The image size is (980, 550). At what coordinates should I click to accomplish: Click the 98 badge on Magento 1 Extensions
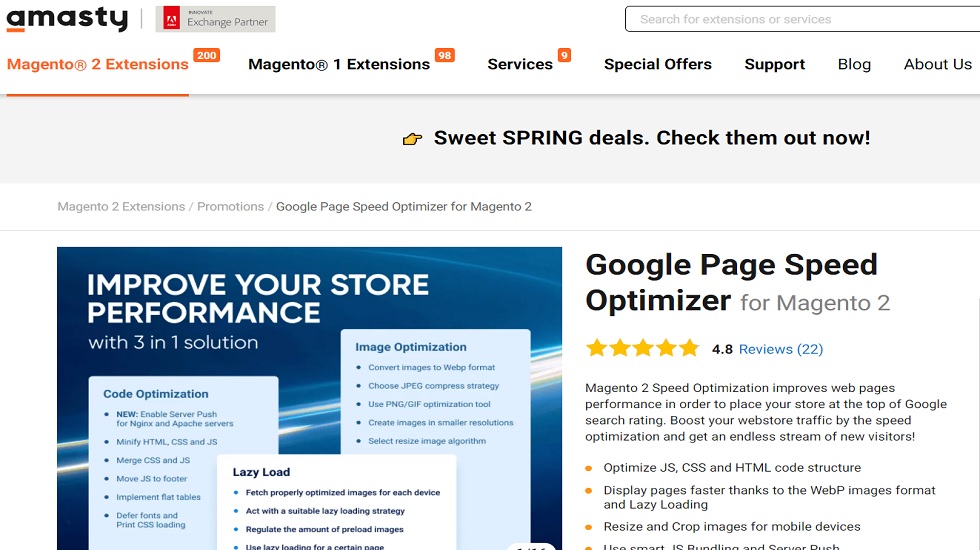click(444, 56)
